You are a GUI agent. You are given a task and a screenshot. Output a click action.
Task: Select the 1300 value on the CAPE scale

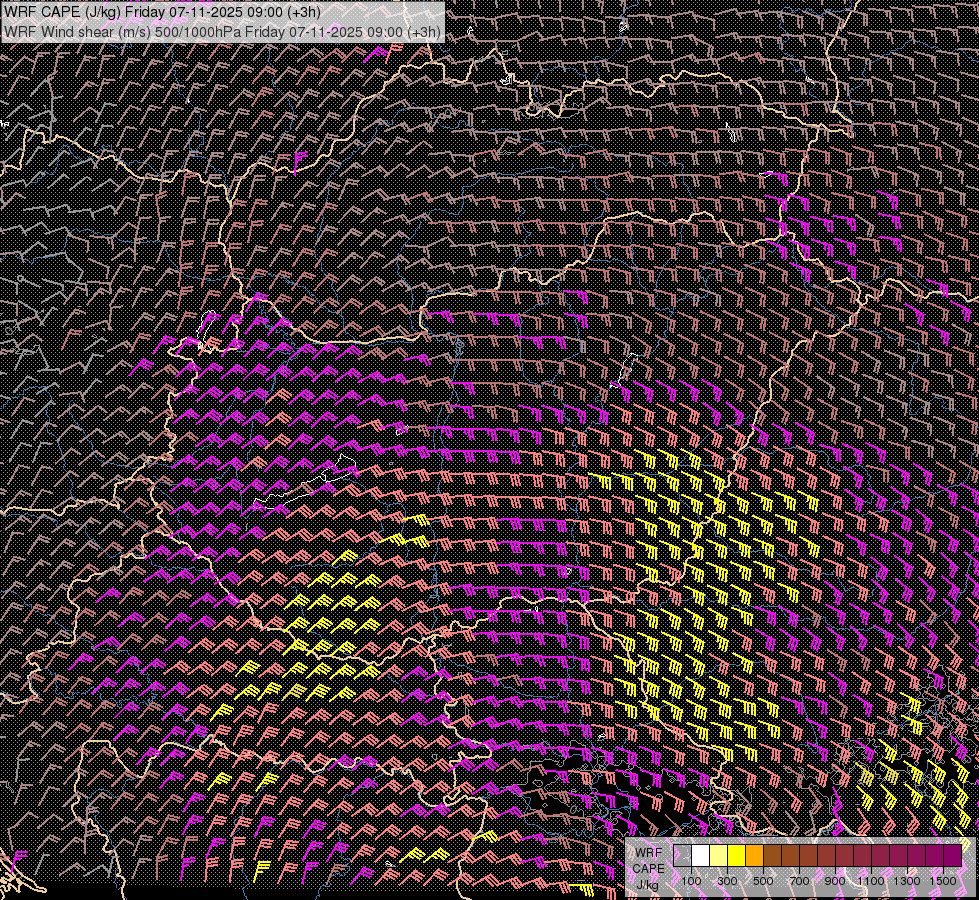click(x=907, y=881)
